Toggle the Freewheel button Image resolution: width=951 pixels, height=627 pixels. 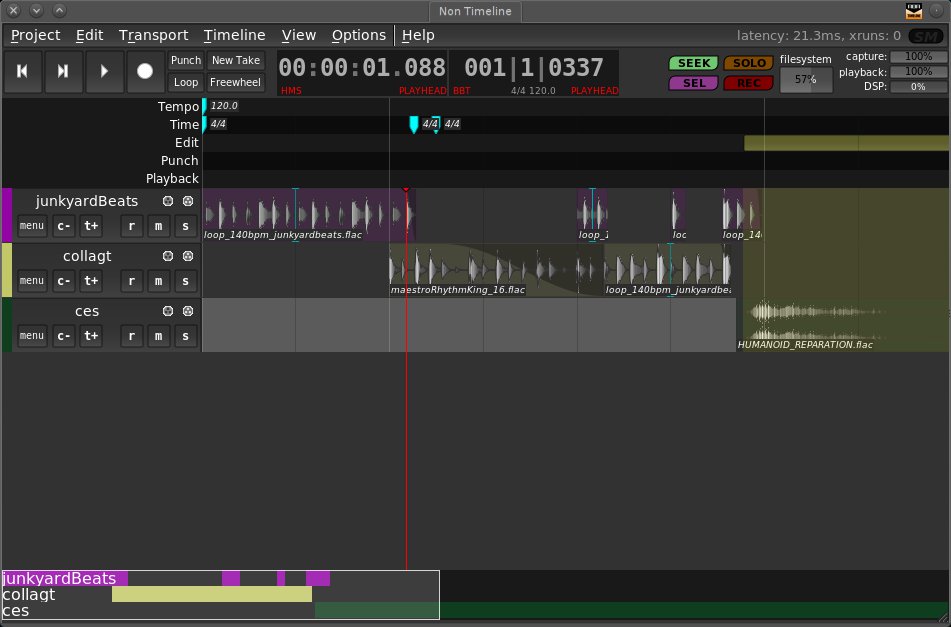coord(235,82)
